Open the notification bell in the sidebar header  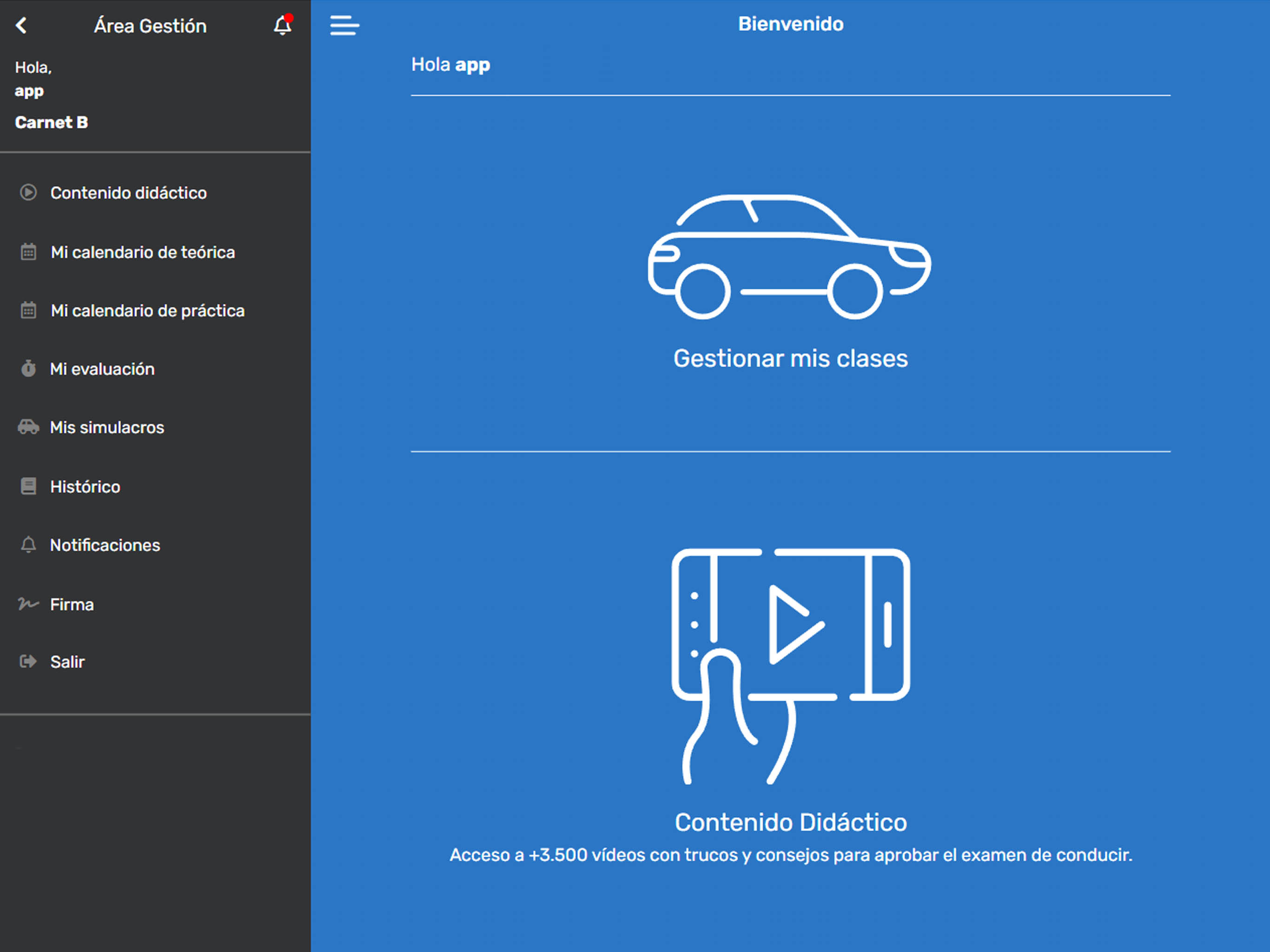tap(283, 25)
